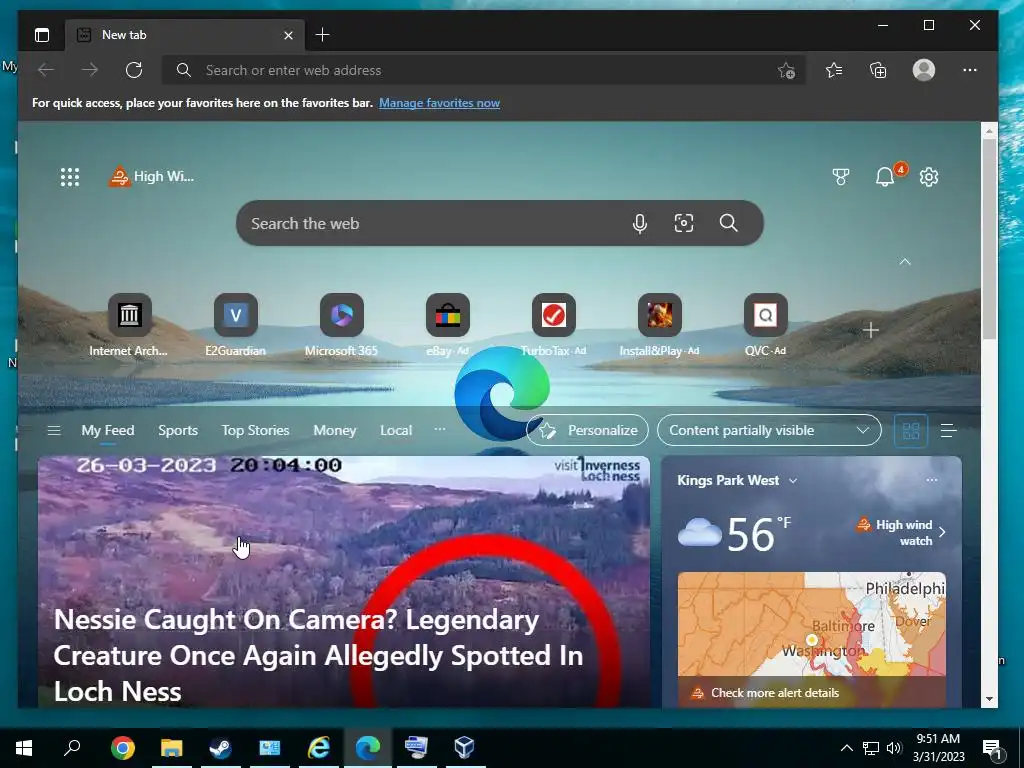Select the My Feed tab
1024x768 pixels.
108,430
